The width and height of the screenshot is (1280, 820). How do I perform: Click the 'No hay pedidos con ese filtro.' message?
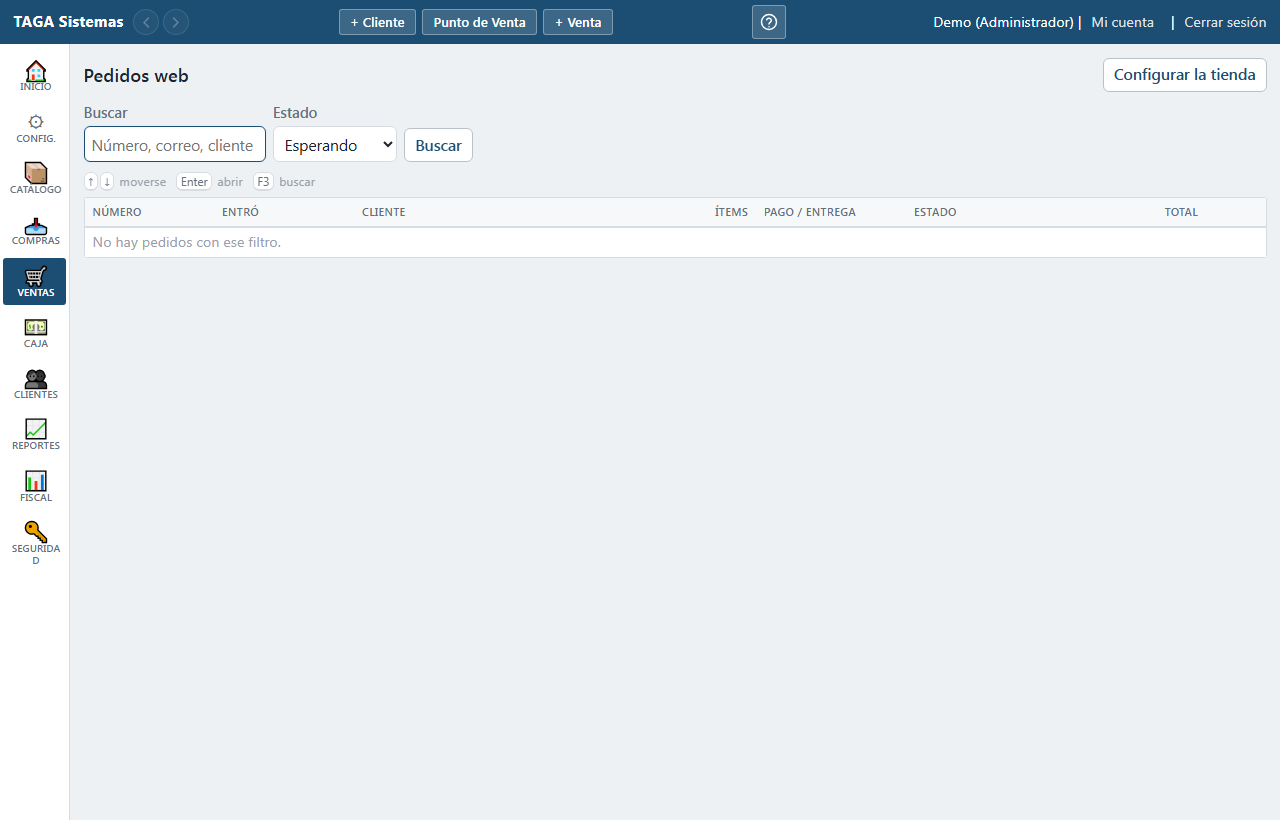187,242
